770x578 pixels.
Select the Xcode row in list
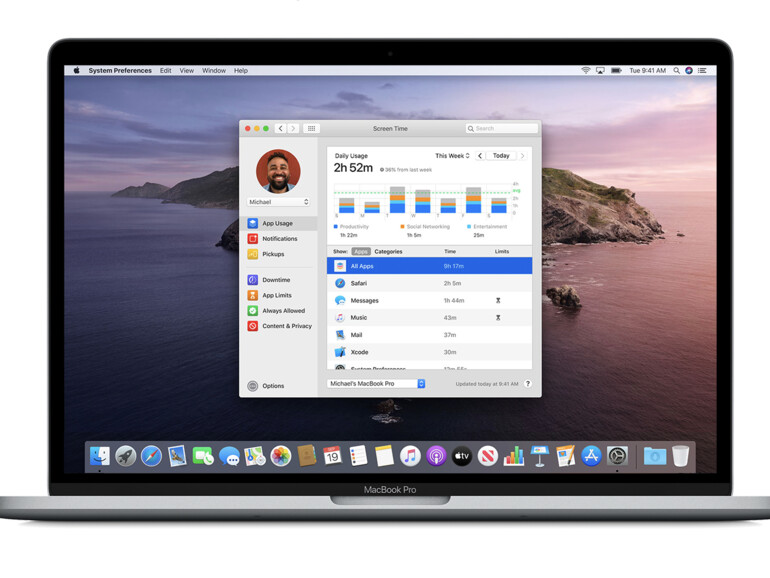point(429,352)
